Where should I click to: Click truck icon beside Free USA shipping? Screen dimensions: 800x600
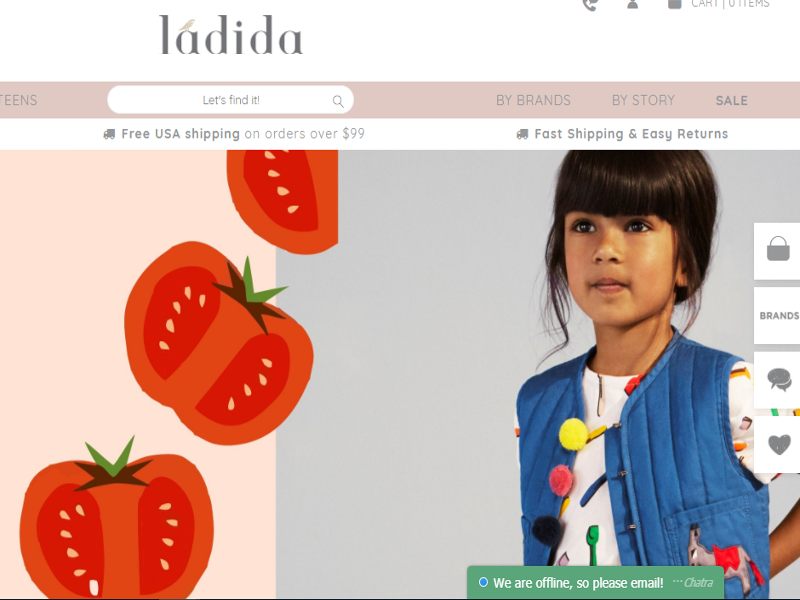(109, 134)
